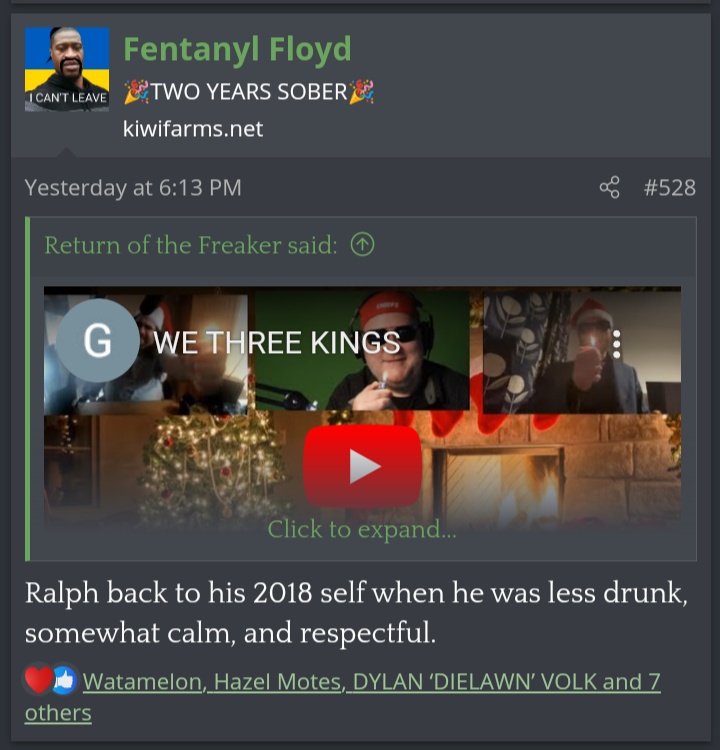This screenshot has height=750, width=720.
Task: Click the blue thumbs-up reaction icon
Action: pos(65,680)
